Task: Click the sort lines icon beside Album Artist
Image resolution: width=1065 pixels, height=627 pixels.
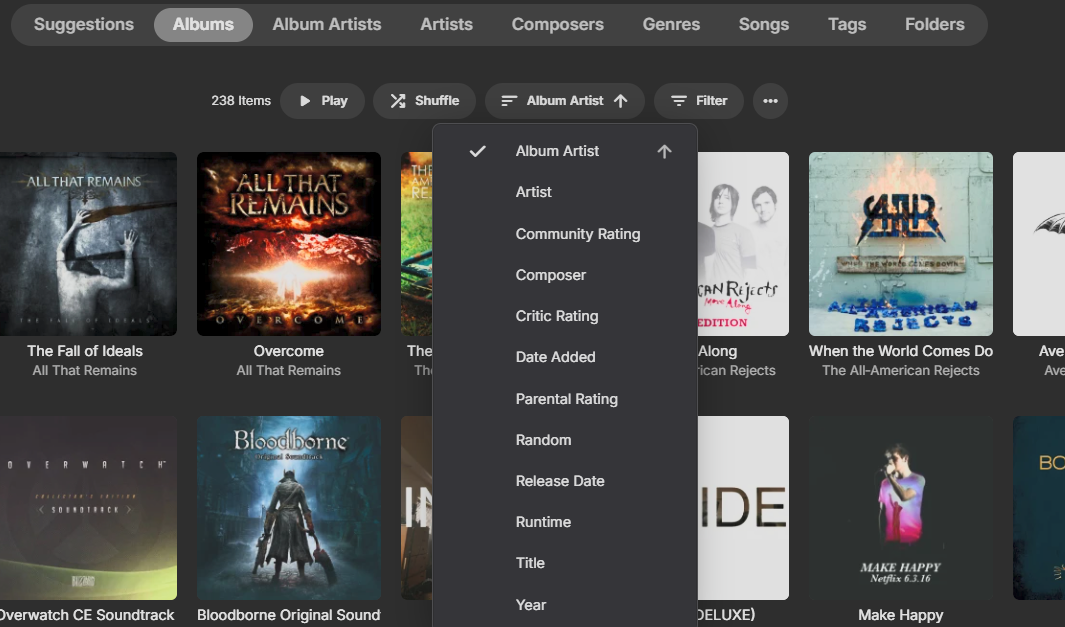Action: coord(509,101)
